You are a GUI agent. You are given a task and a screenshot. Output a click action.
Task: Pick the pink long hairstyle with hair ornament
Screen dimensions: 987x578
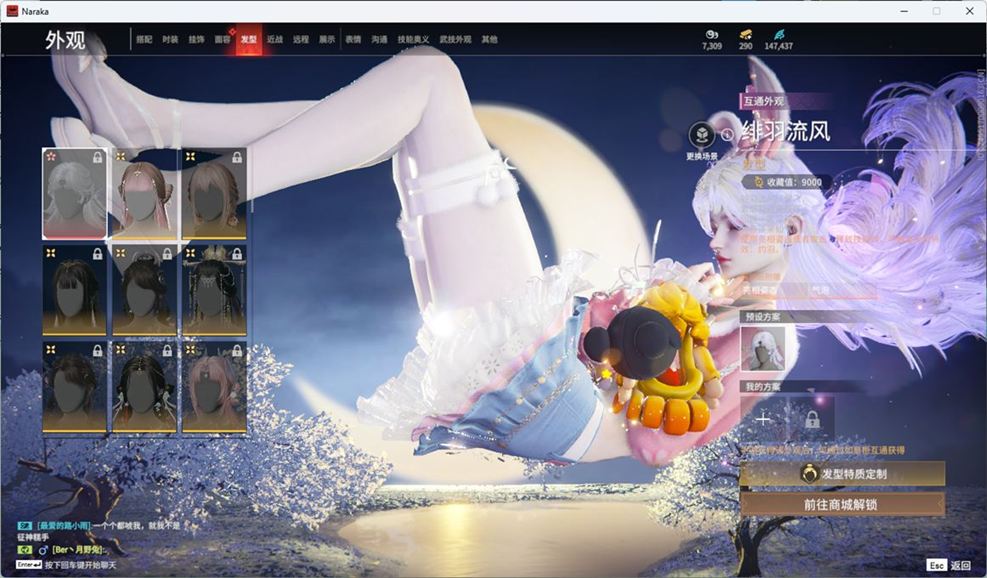144,194
